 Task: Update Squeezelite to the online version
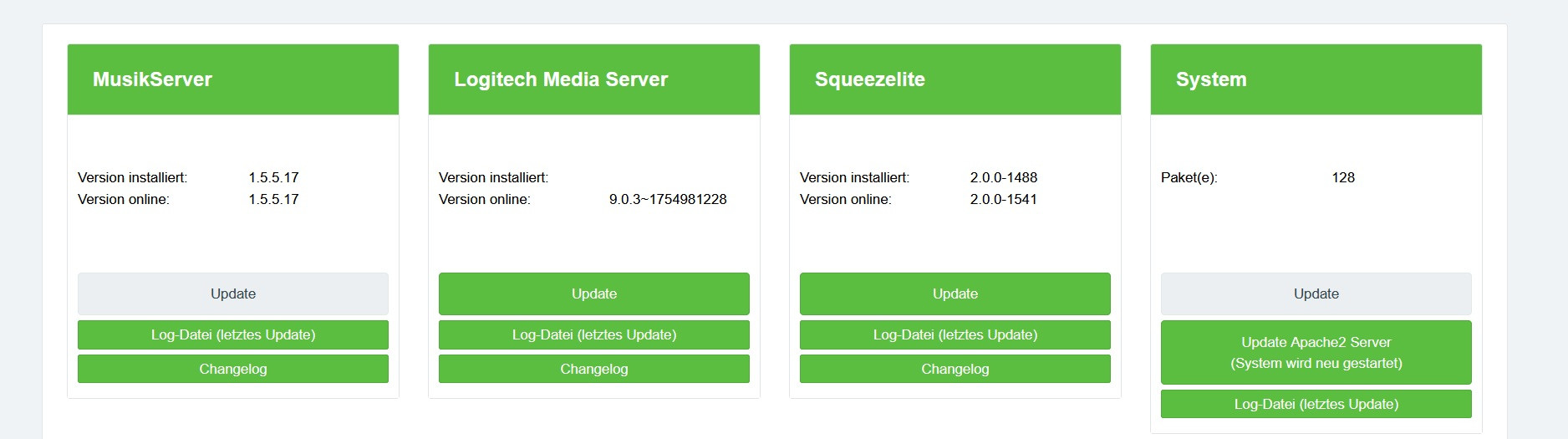[x=955, y=294]
